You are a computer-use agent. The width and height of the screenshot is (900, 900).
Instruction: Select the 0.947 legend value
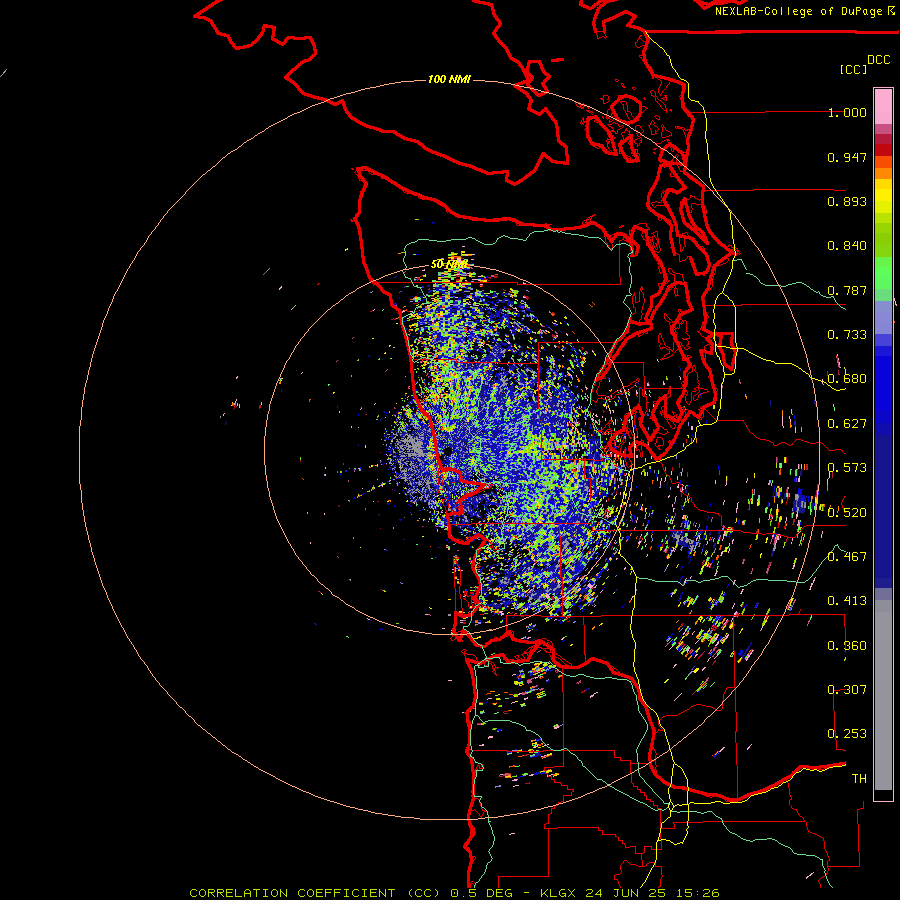tap(847, 157)
